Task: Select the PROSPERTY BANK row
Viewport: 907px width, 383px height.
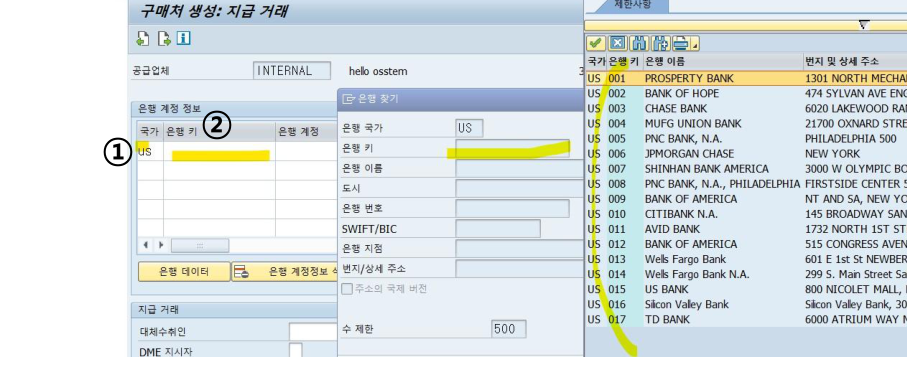Action: (x=746, y=78)
